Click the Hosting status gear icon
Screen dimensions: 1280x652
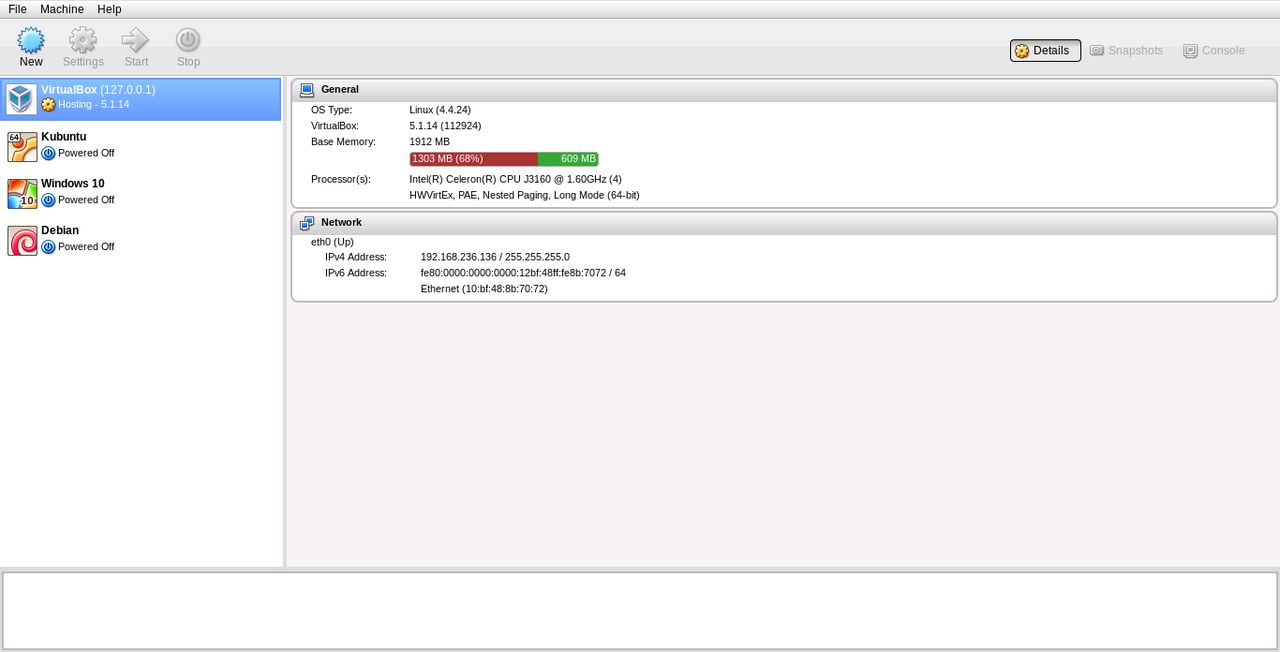(48, 104)
